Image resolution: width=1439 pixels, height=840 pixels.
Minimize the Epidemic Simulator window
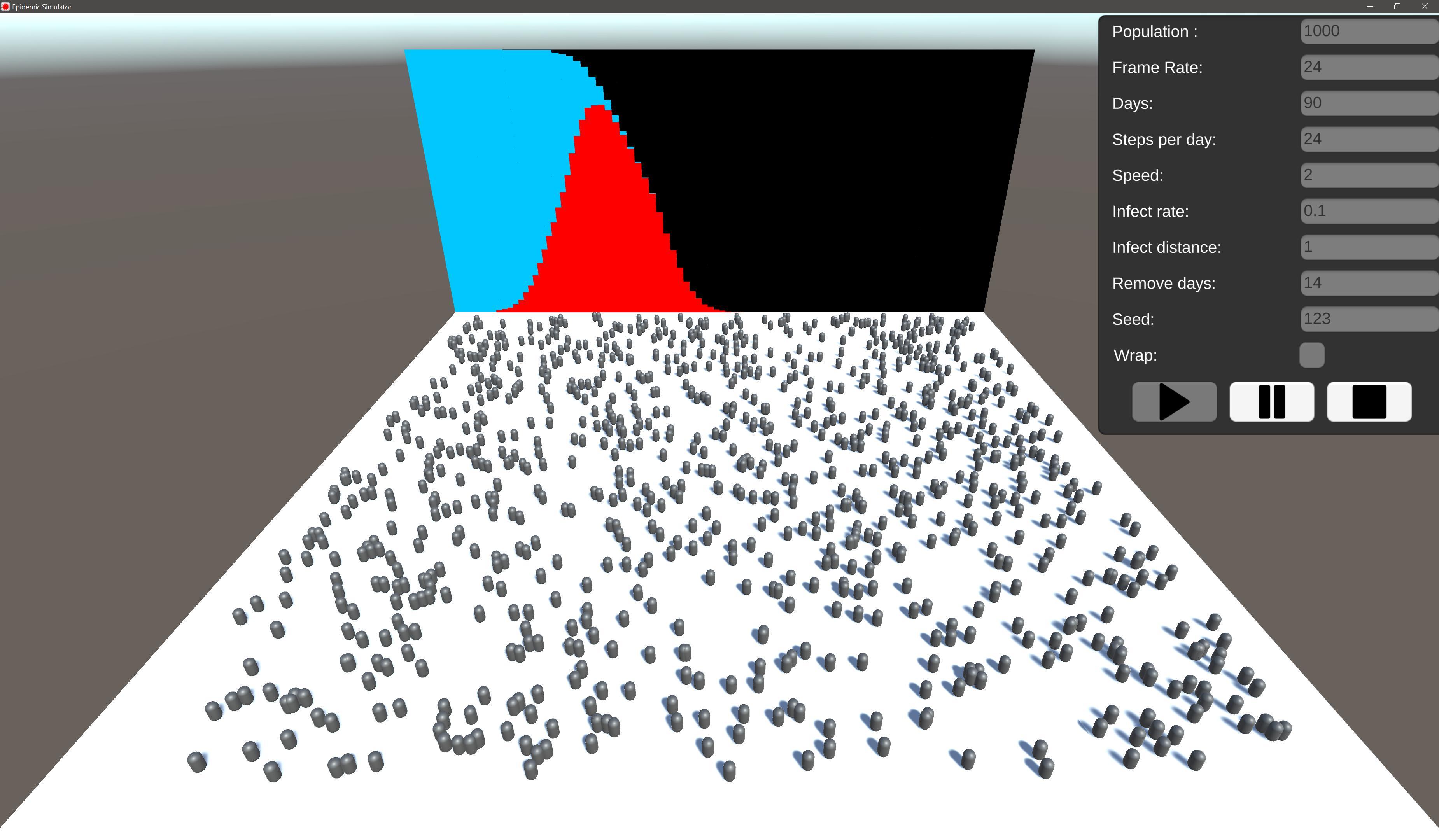[x=1370, y=6]
